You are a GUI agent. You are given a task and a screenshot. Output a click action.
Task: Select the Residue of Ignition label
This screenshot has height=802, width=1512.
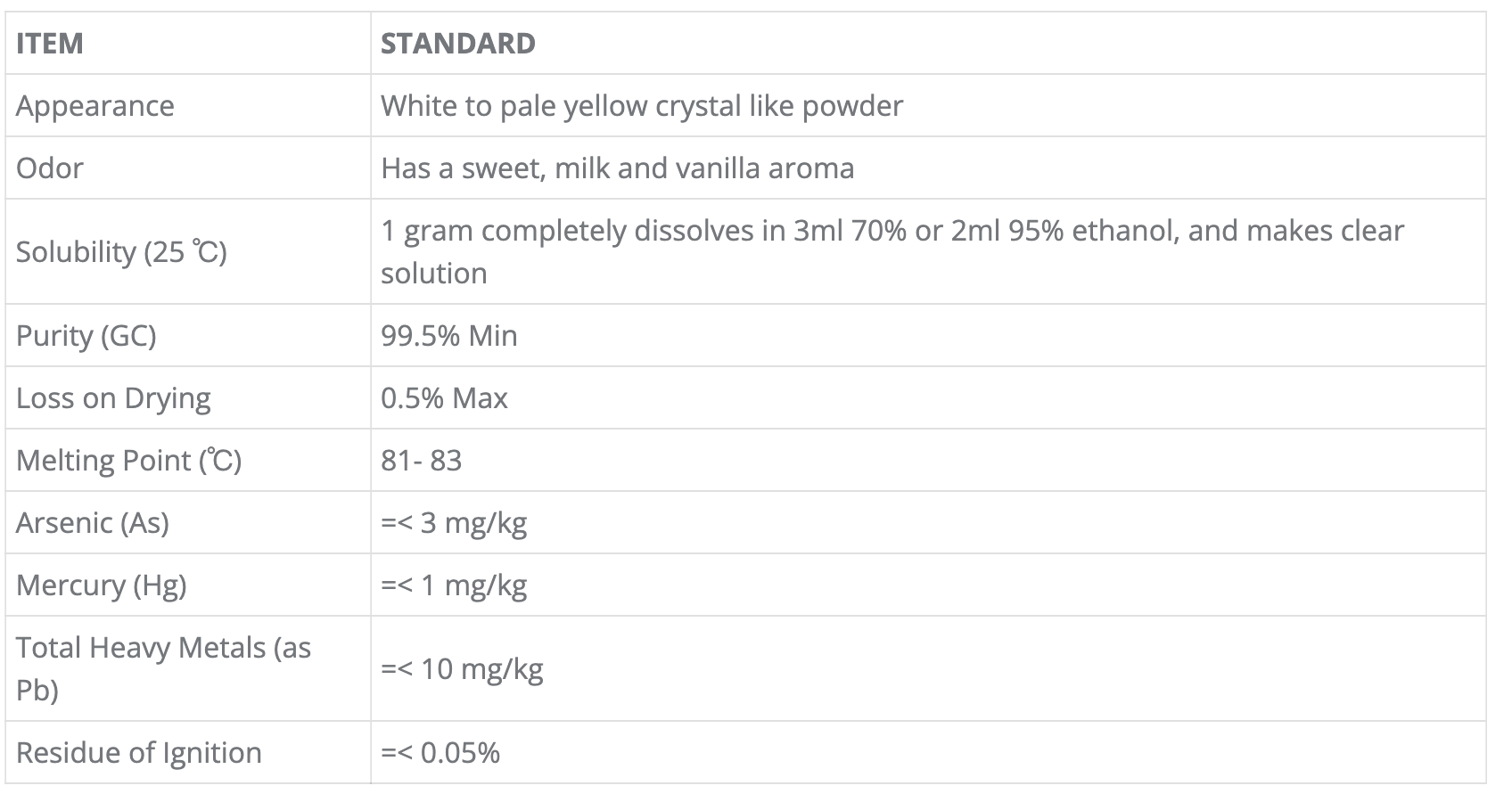[x=138, y=753]
